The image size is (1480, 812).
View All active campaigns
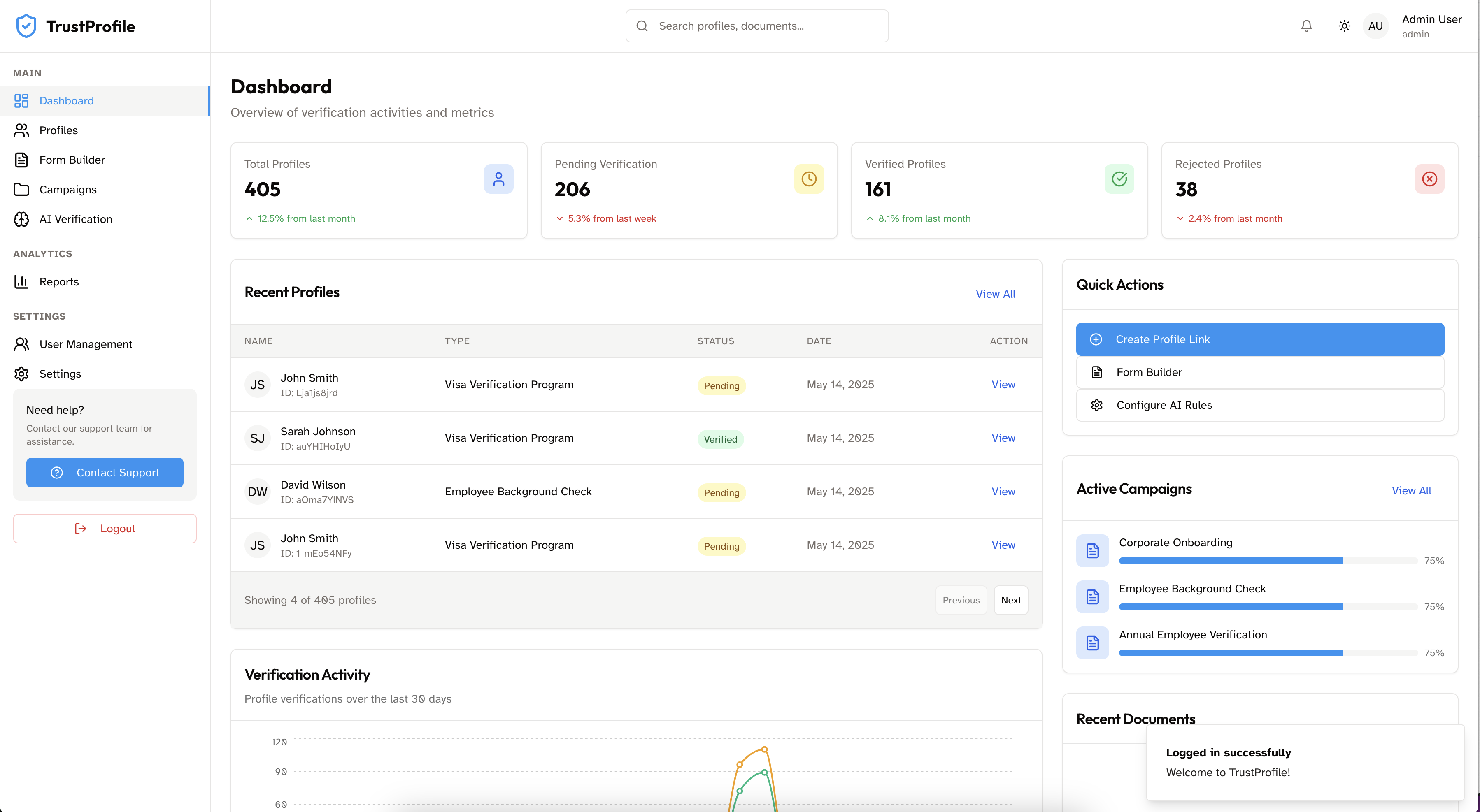(x=1411, y=490)
